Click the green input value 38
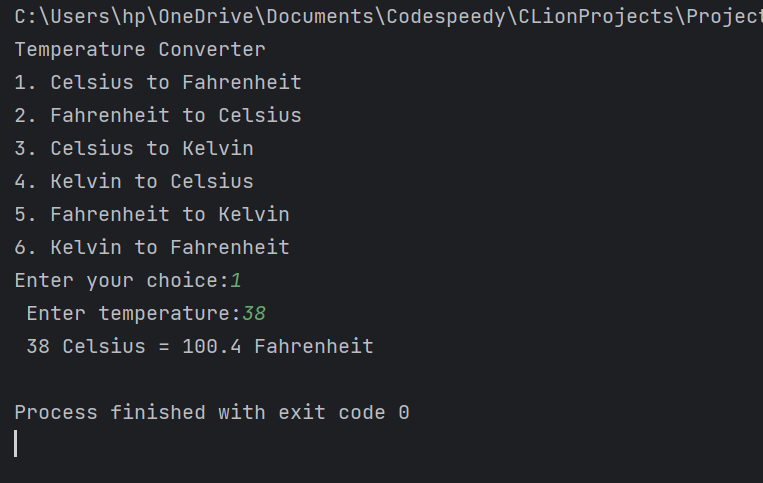763x483 pixels. (x=254, y=314)
